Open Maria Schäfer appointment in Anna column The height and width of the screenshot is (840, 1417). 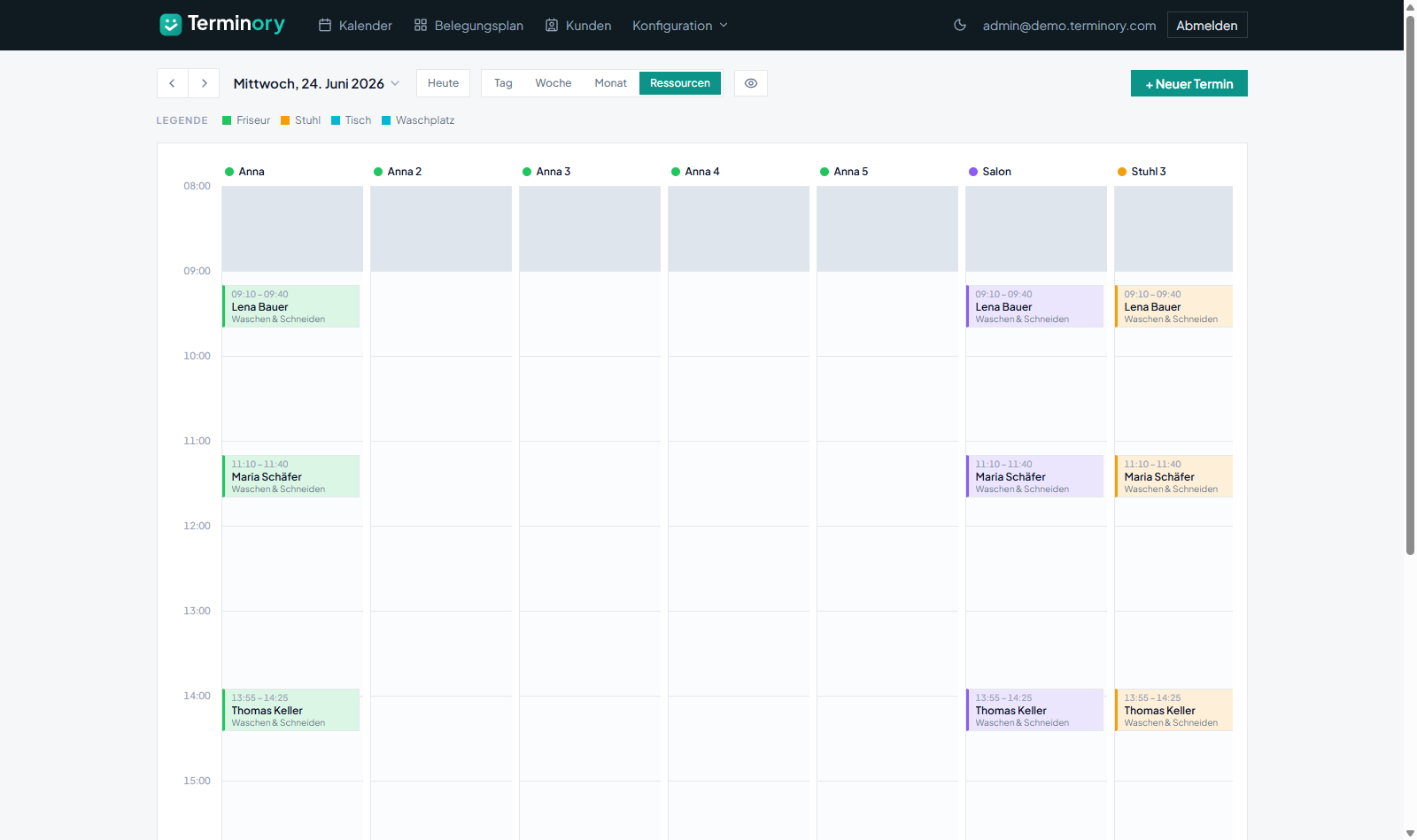pos(290,476)
